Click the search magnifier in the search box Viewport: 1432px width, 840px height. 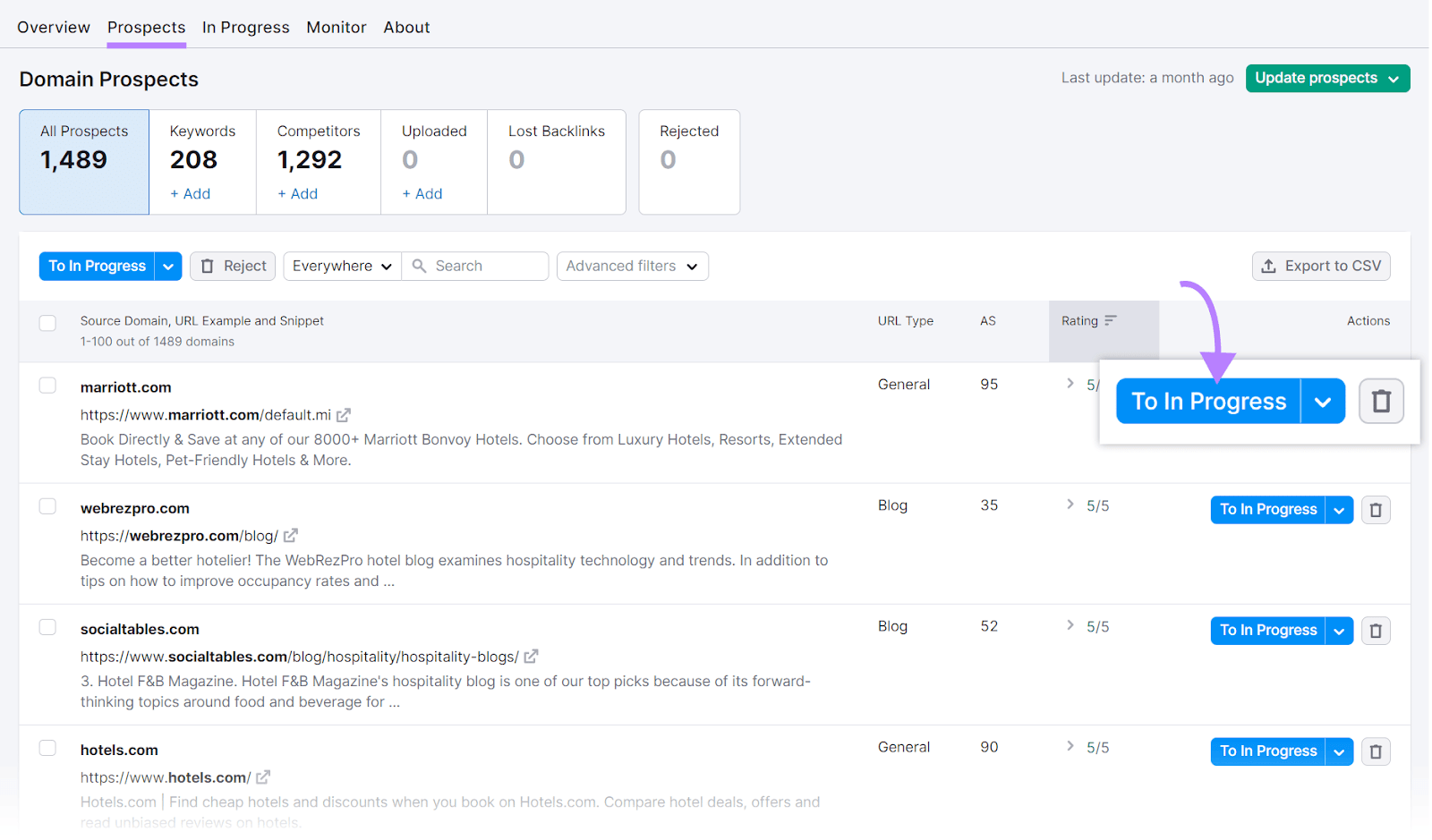point(421,266)
